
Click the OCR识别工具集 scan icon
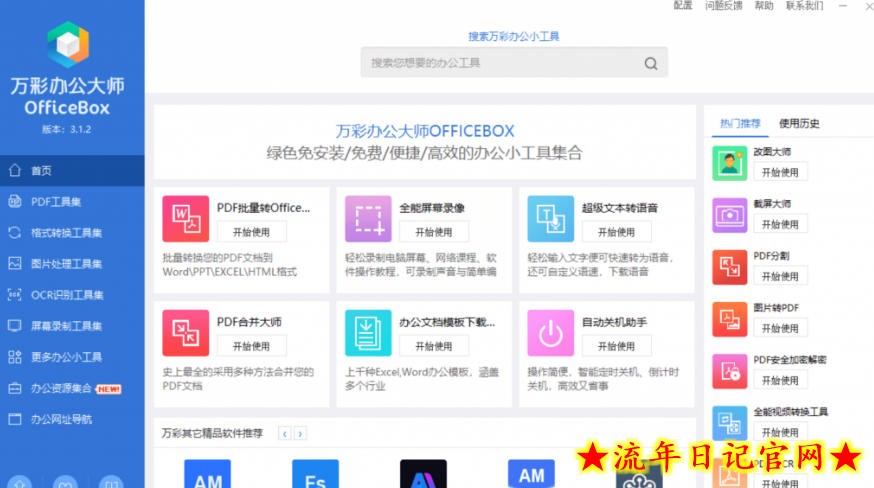[x=15, y=294]
